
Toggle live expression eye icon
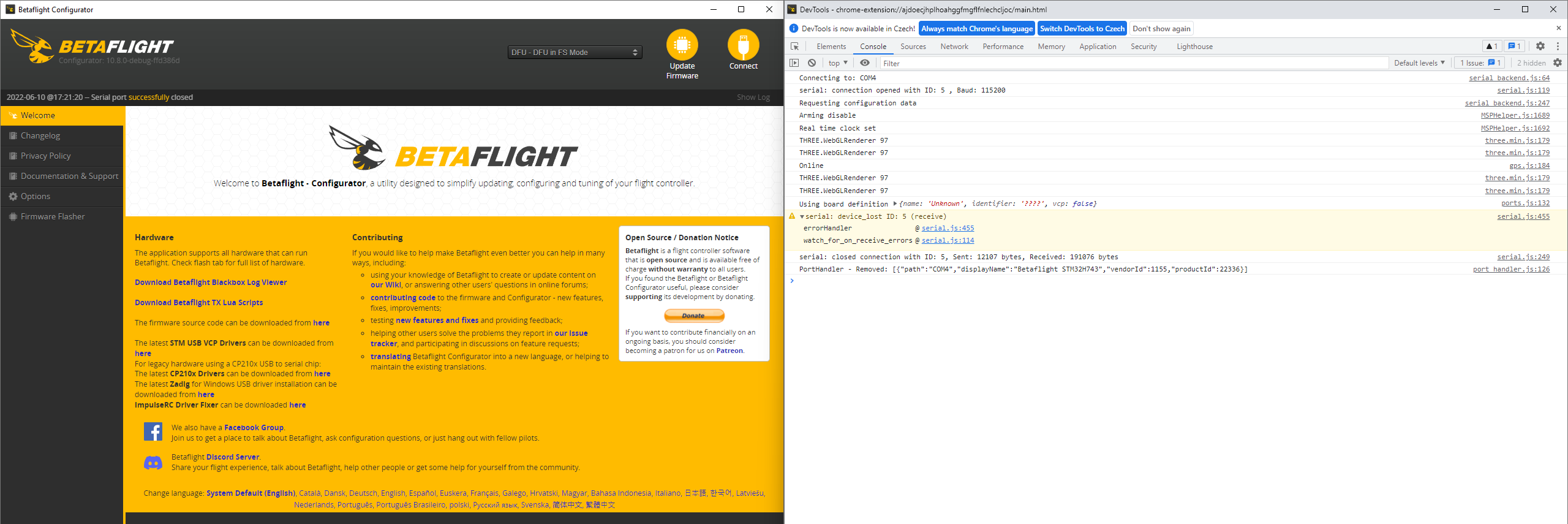pyautogui.click(x=864, y=63)
